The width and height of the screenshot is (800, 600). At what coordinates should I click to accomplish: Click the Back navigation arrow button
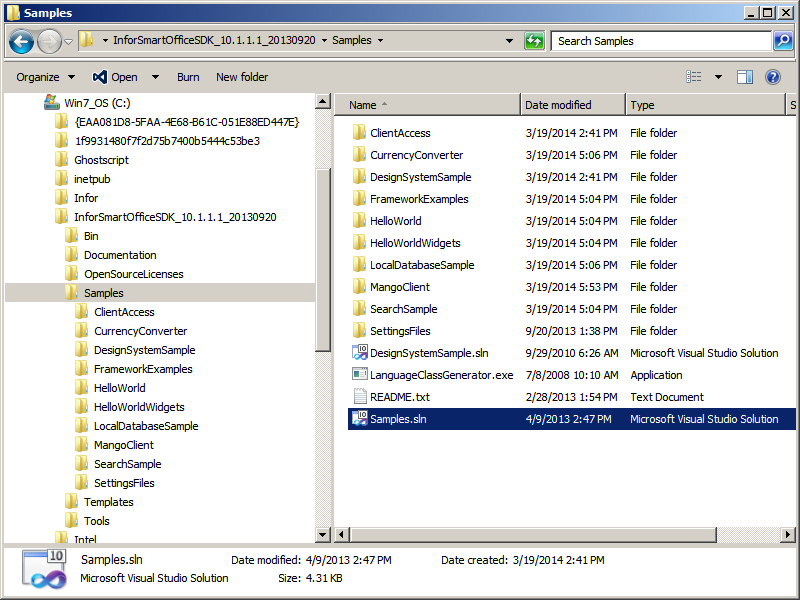pyautogui.click(x=22, y=41)
